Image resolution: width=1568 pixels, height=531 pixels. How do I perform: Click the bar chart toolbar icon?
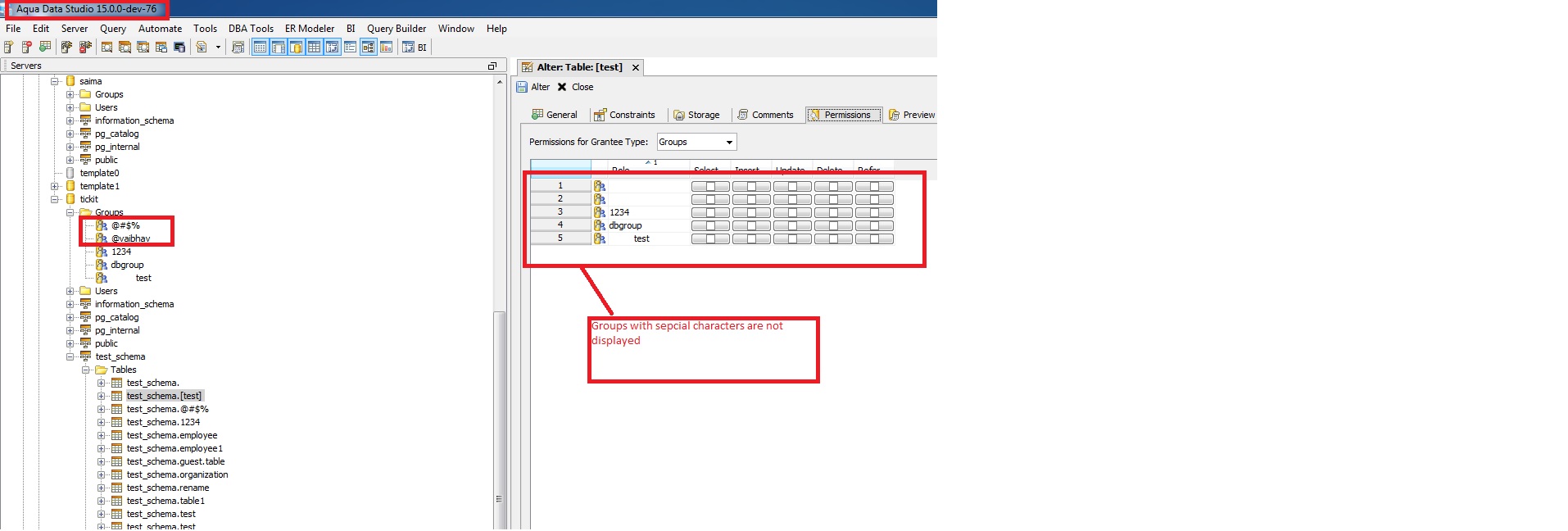(386, 47)
